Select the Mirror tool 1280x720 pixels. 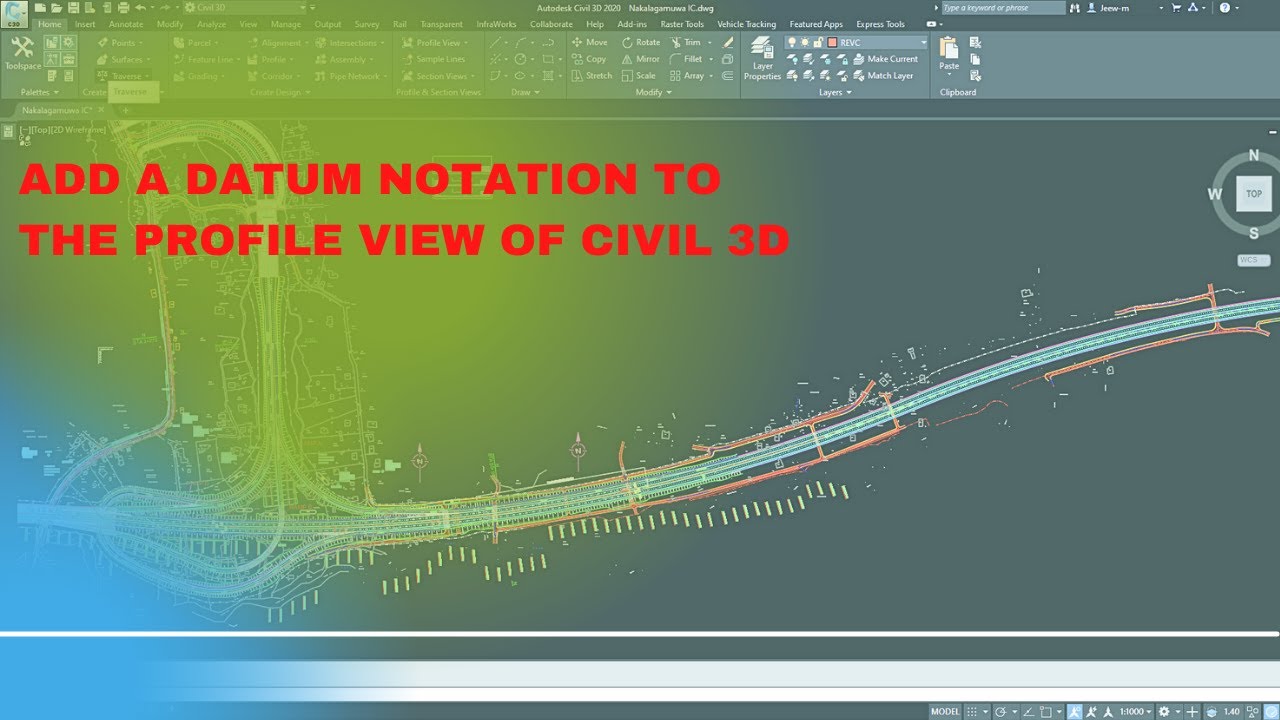[640, 59]
